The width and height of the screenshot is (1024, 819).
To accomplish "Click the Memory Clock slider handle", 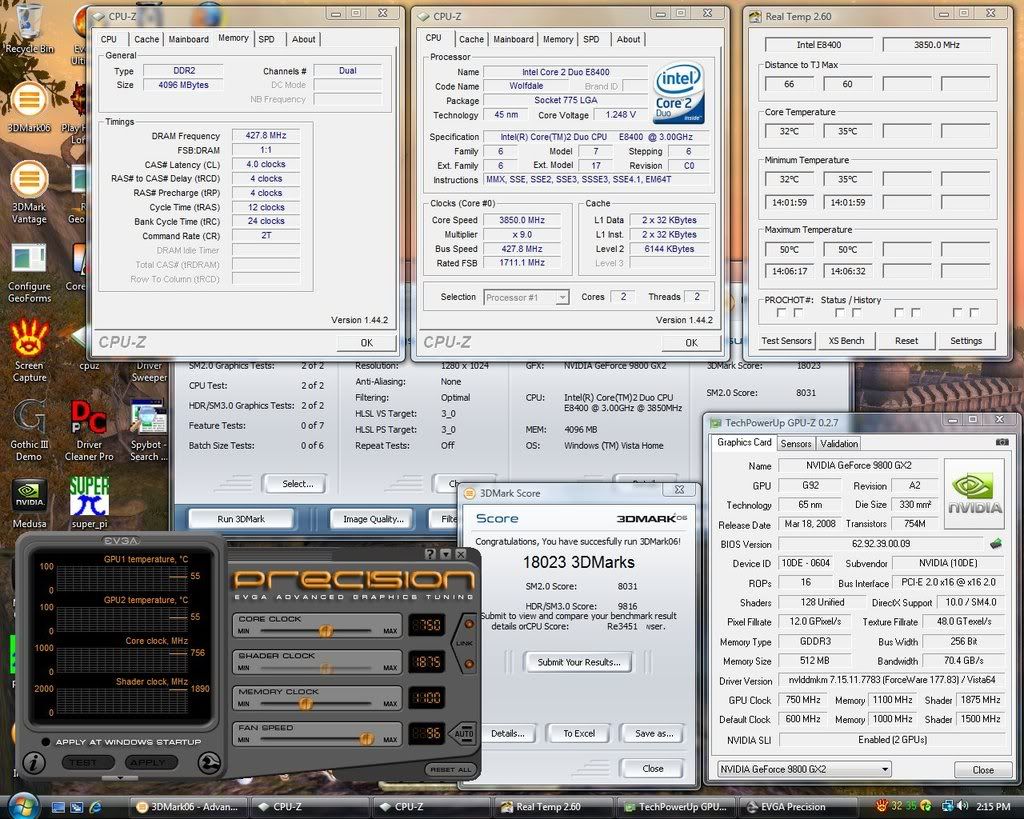I will (x=305, y=703).
